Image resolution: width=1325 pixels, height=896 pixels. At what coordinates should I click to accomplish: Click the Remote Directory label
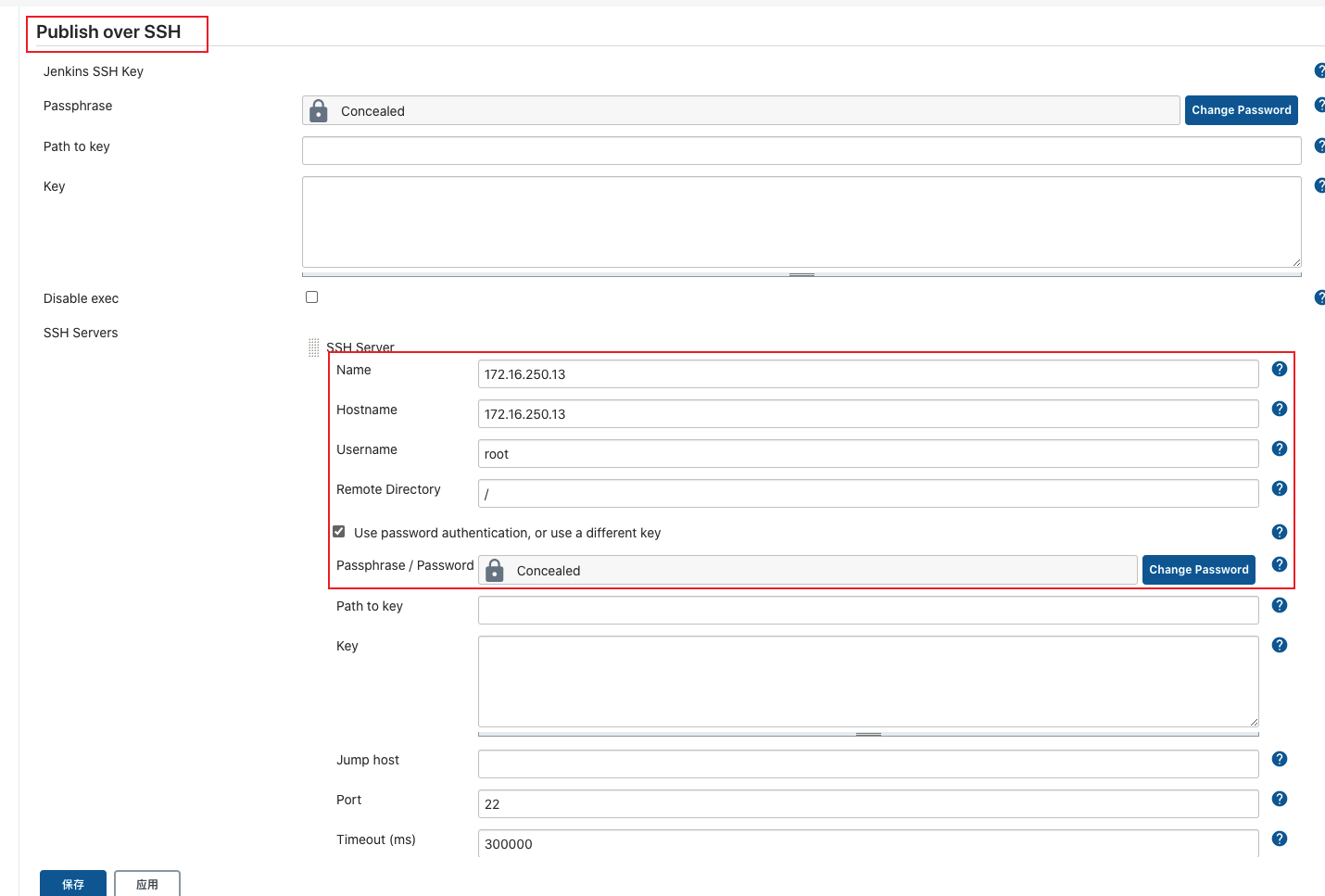(x=388, y=489)
